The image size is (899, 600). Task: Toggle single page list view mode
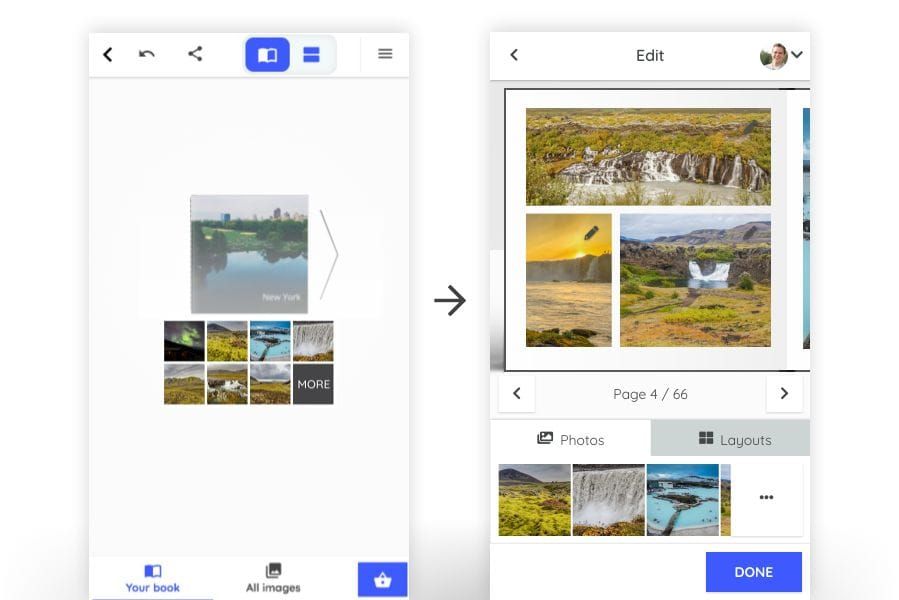[312, 55]
